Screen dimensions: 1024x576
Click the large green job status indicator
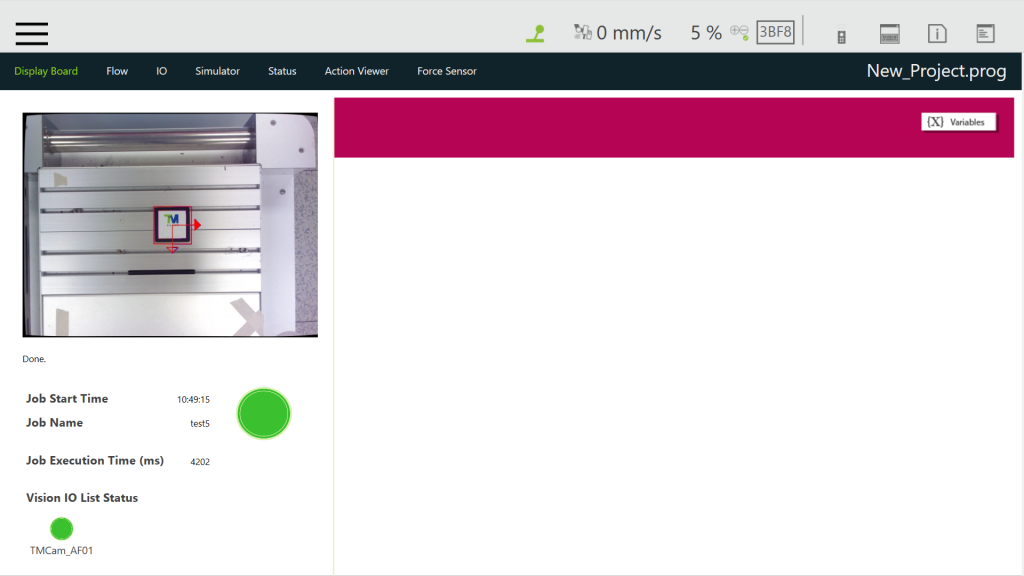264,413
